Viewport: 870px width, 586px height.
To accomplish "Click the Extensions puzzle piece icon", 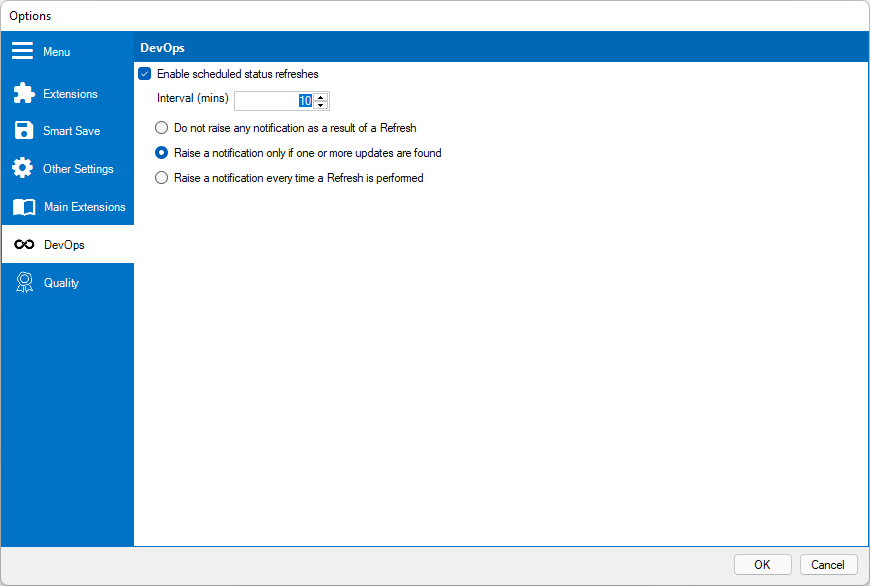I will tap(23, 94).
